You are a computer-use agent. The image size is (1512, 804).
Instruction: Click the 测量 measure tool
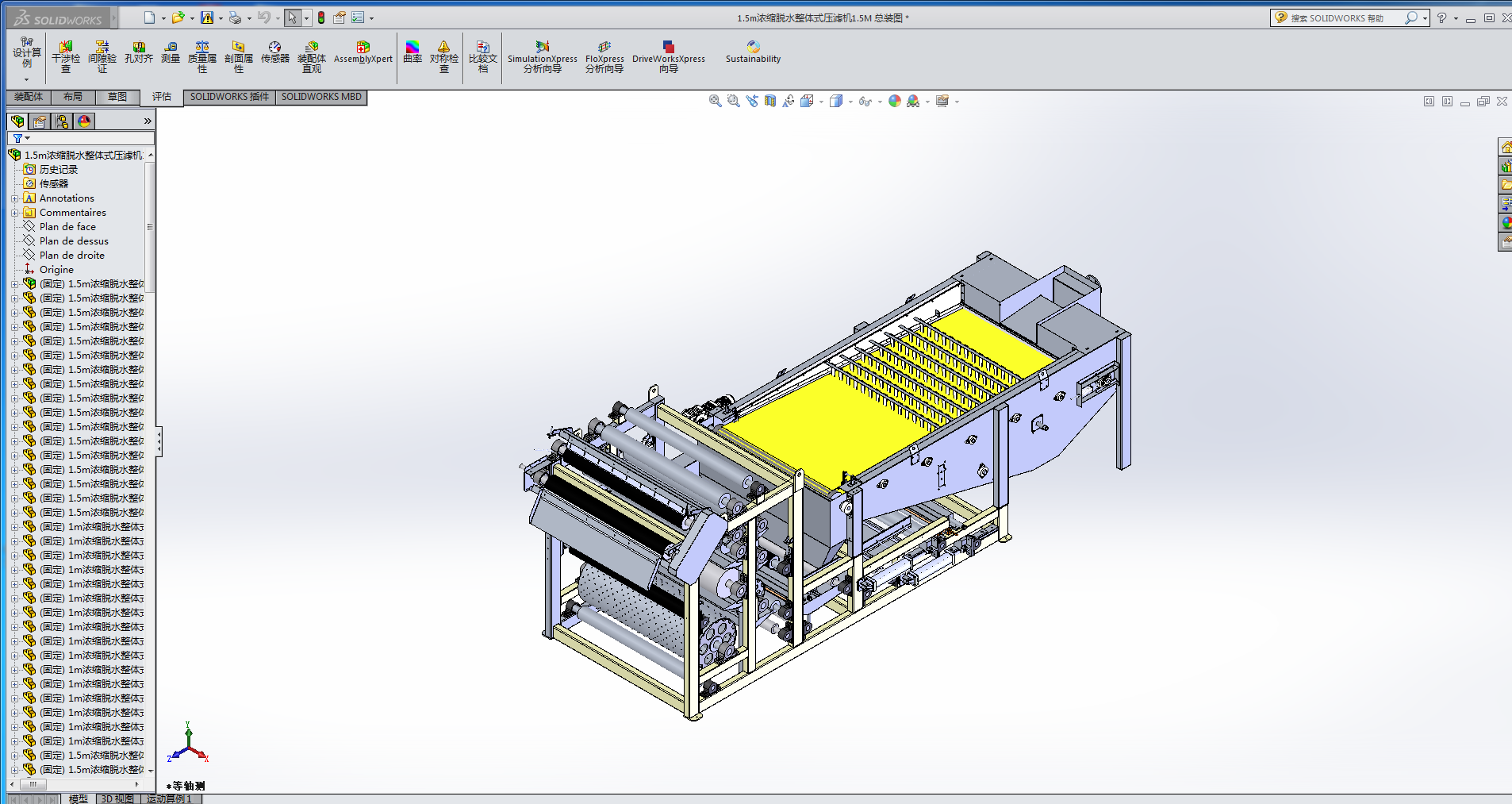(171, 52)
